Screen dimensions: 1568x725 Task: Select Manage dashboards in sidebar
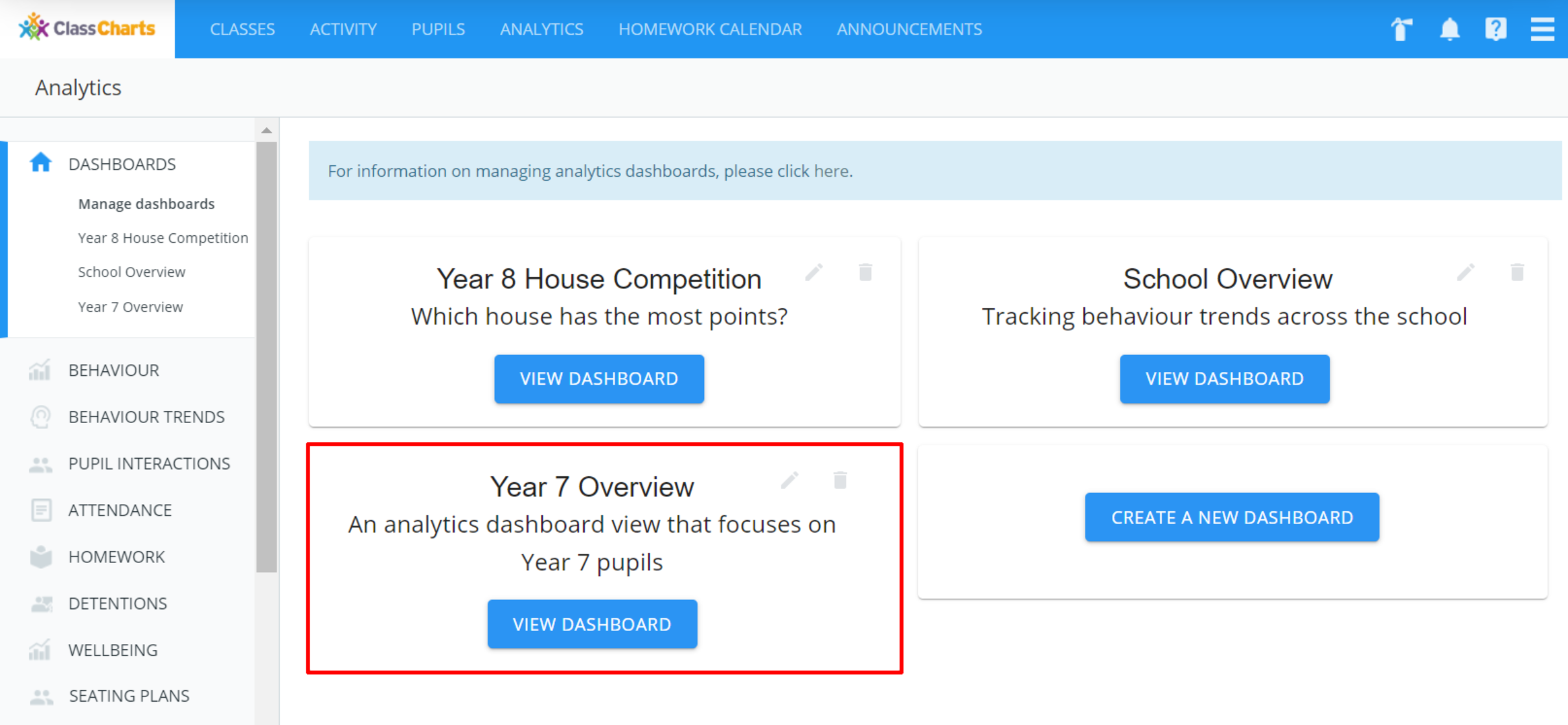pos(146,203)
